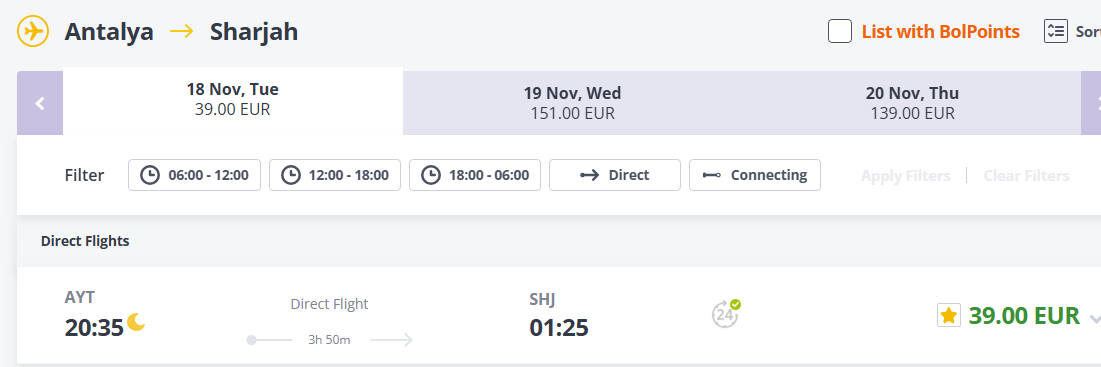Click the yellow star beside the price

tap(949, 316)
